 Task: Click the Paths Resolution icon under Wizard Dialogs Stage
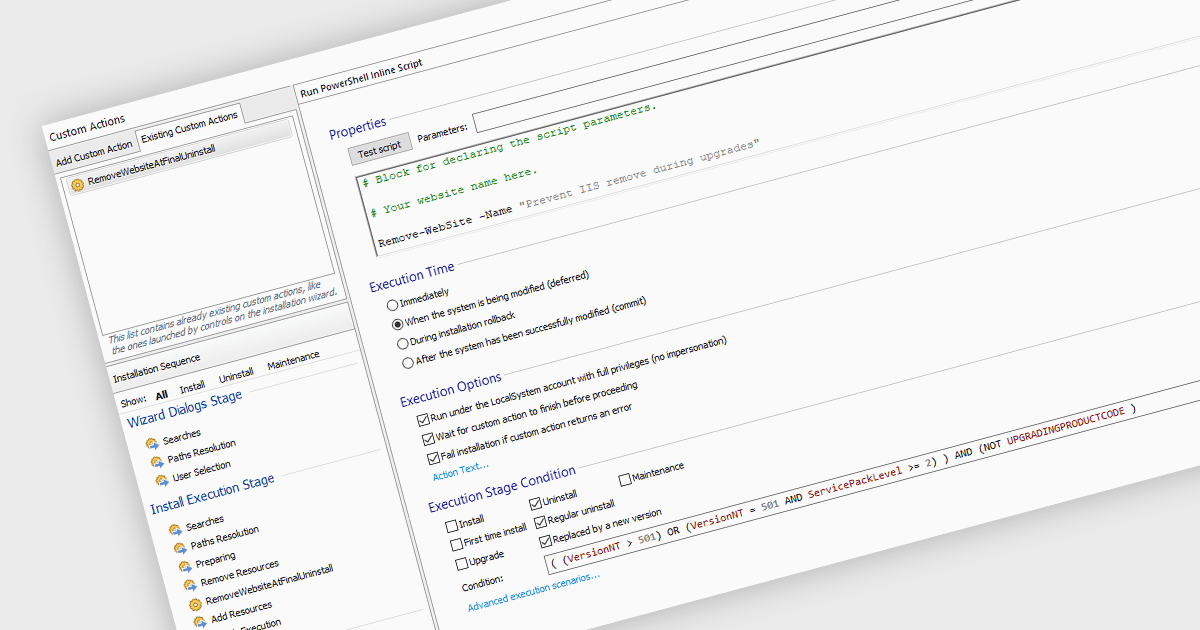click(156, 461)
